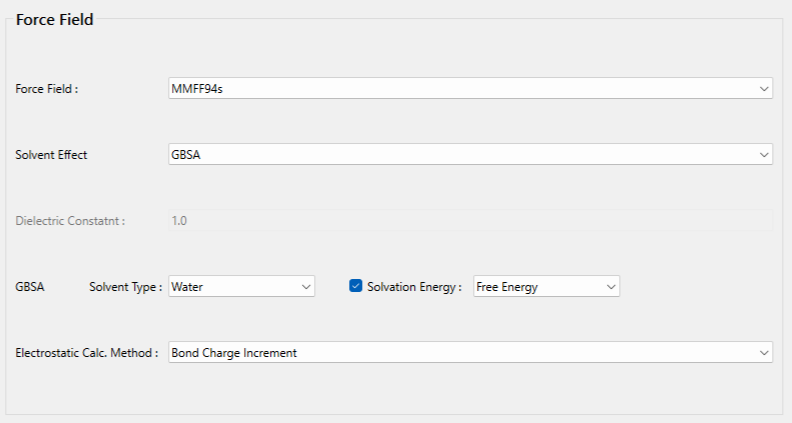This screenshot has width=792, height=423.
Task: Click the GBSA value in Solvent Effect box
Action: click(187, 154)
